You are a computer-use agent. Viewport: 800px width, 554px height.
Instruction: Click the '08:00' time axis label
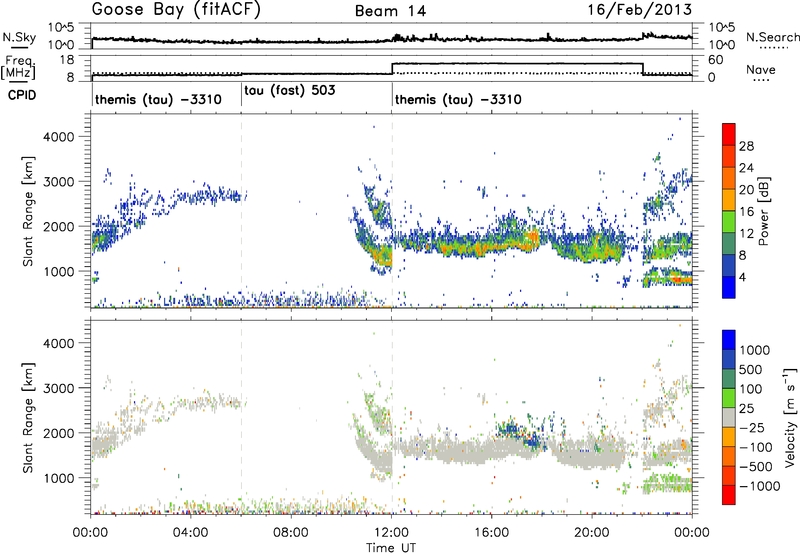[x=291, y=533]
